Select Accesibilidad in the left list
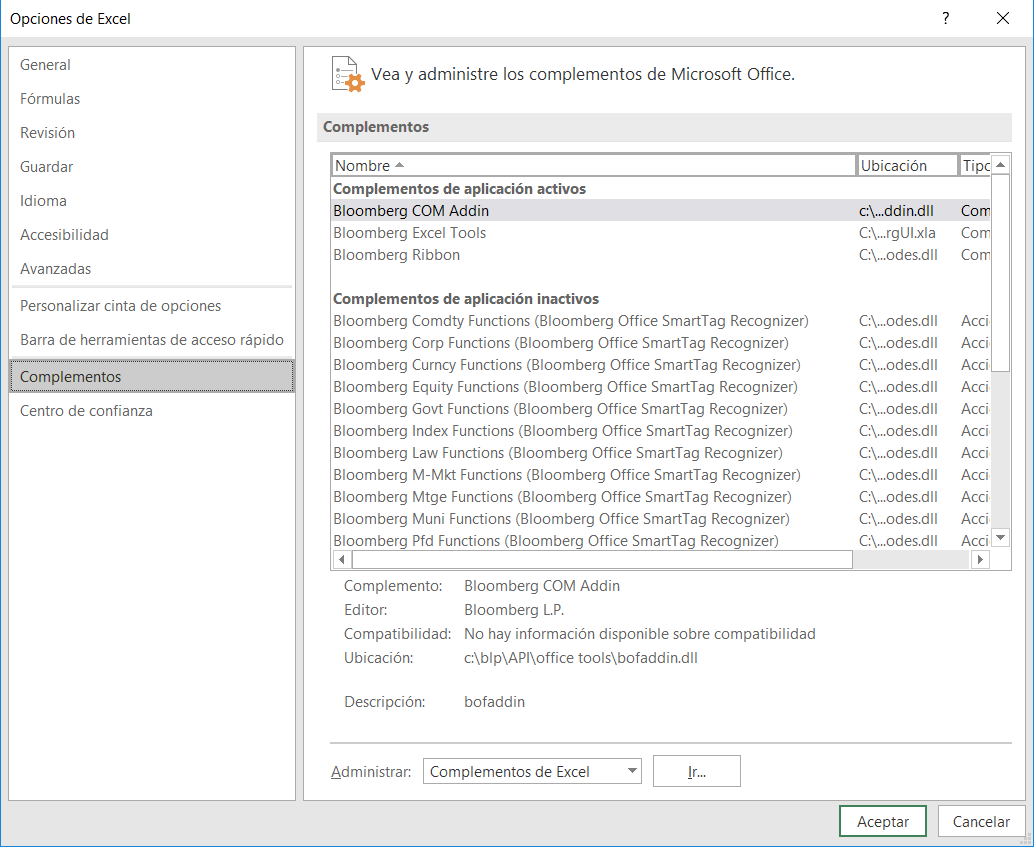 coord(152,235)
